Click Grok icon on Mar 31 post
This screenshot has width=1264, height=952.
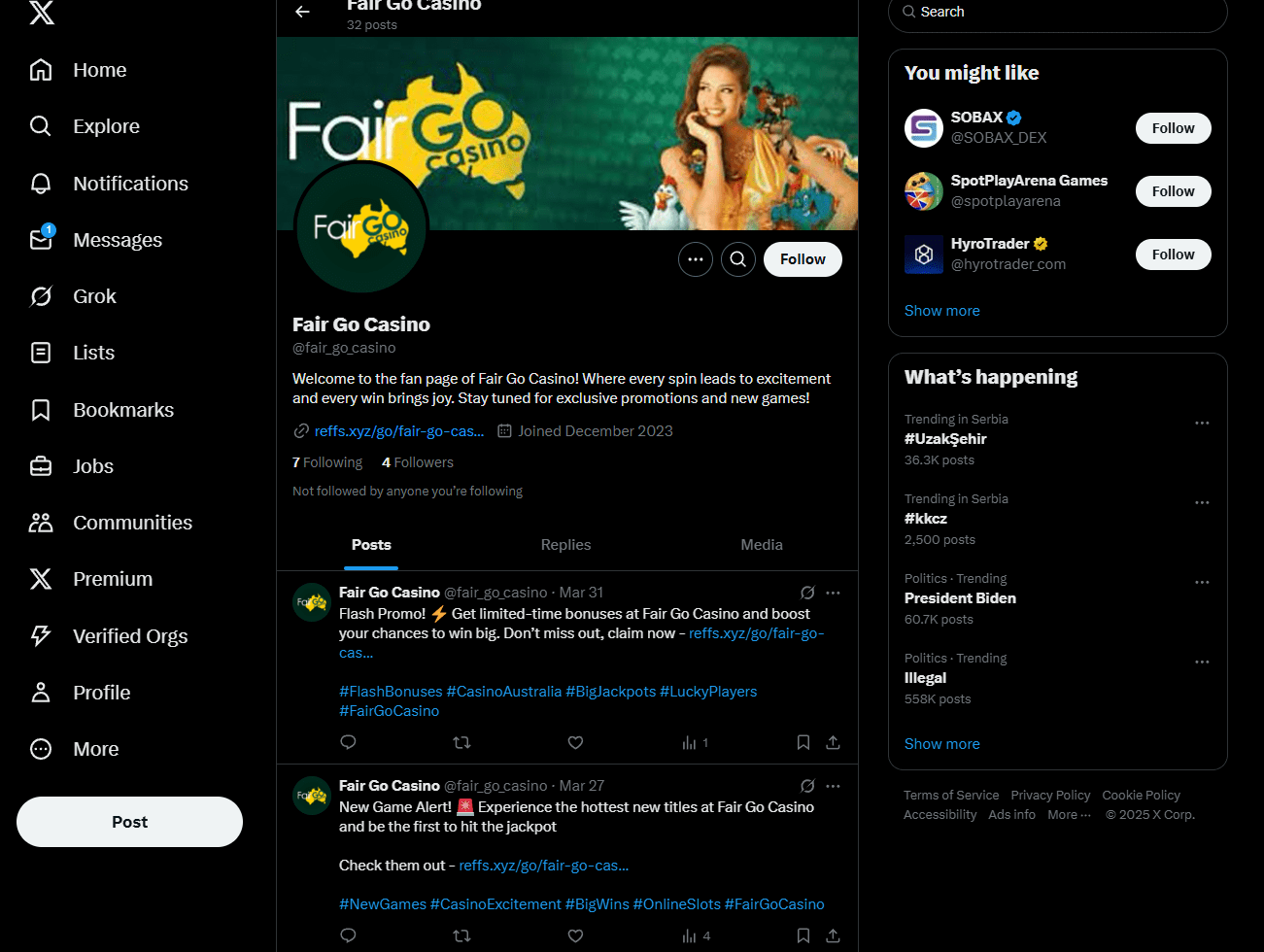(x=807, y=593)
